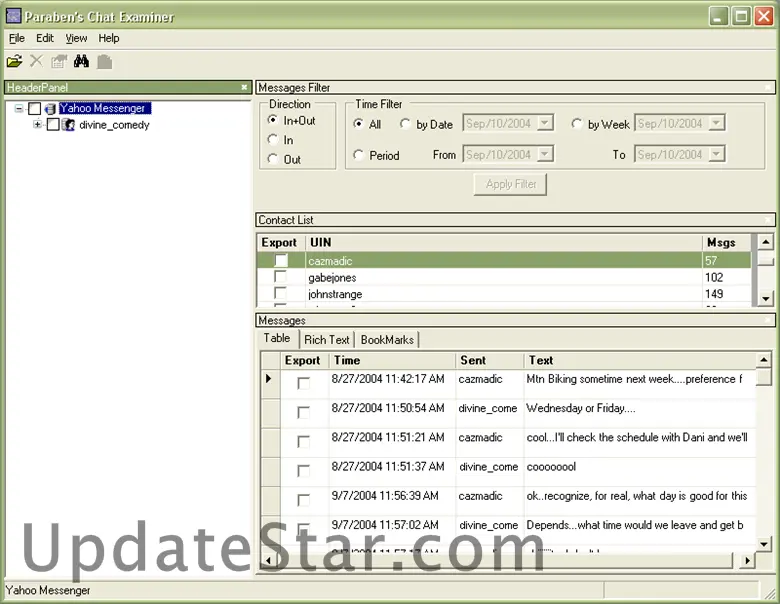Click the Properties toolbar icon
Image resolution: width=780 pixels, height=604 pixels.
tap(59, 62)
